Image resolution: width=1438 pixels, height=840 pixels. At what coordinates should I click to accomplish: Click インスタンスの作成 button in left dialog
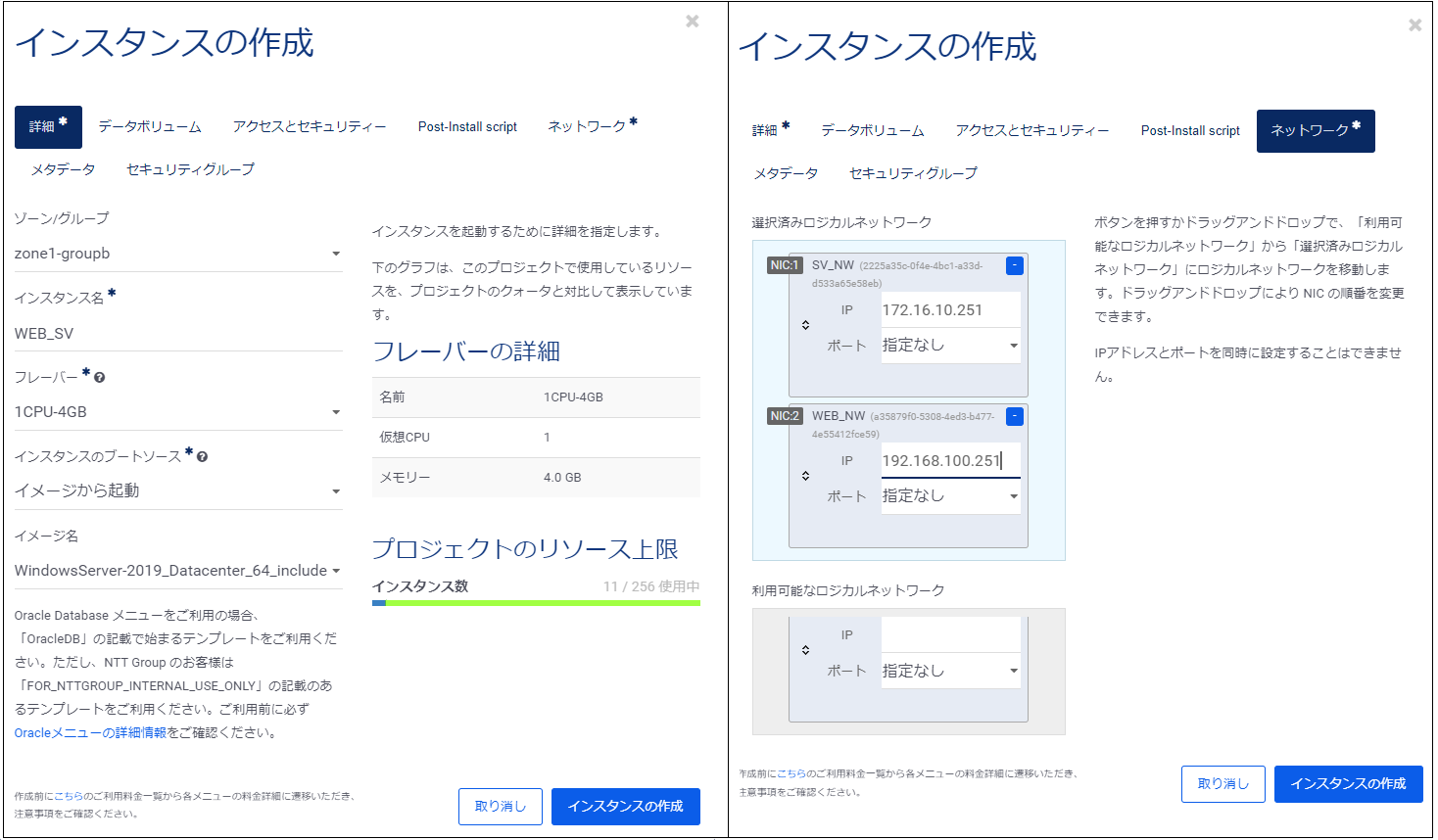(626, 807)
